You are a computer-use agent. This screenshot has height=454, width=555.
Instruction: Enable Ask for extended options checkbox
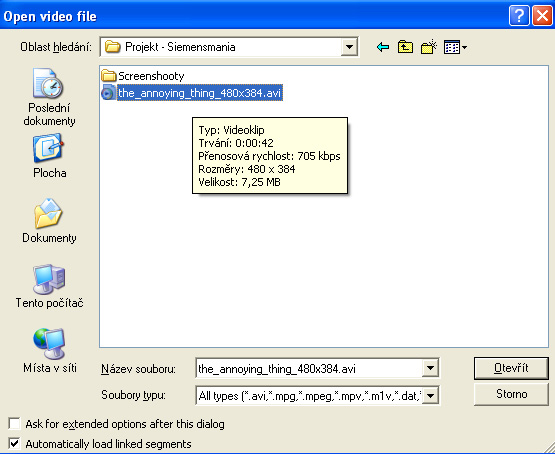pos(15,424)
